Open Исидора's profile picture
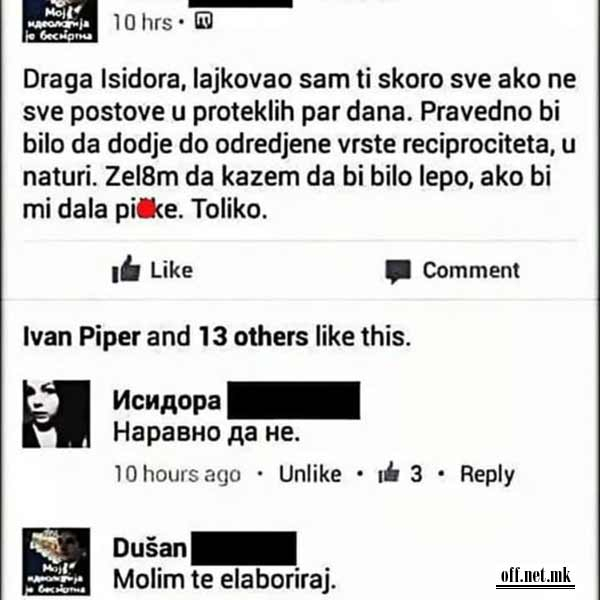 coord(56,414)
